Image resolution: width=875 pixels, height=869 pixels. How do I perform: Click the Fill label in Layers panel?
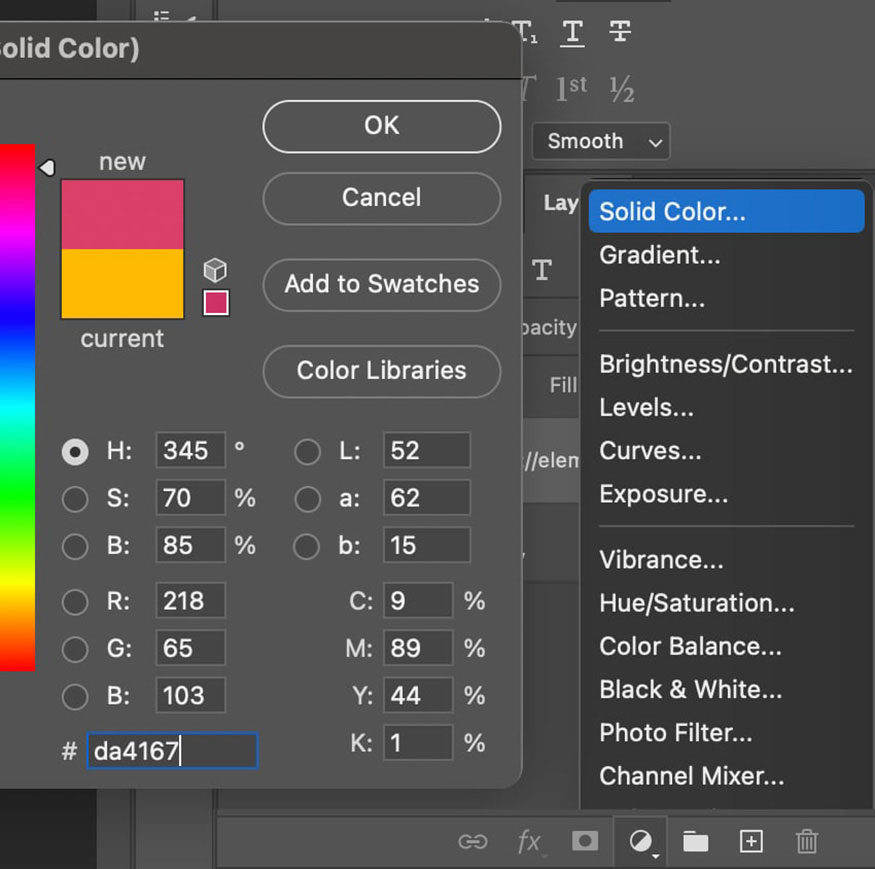563,385
